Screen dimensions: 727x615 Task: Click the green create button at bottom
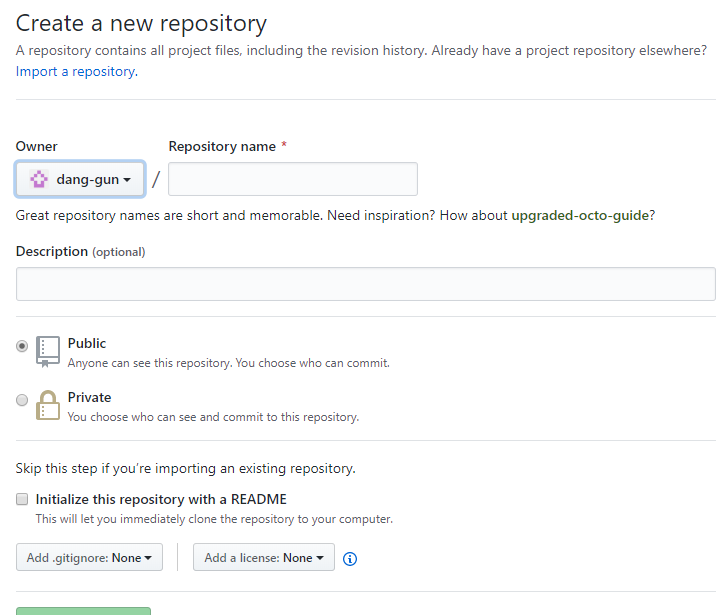coord(83,611)
